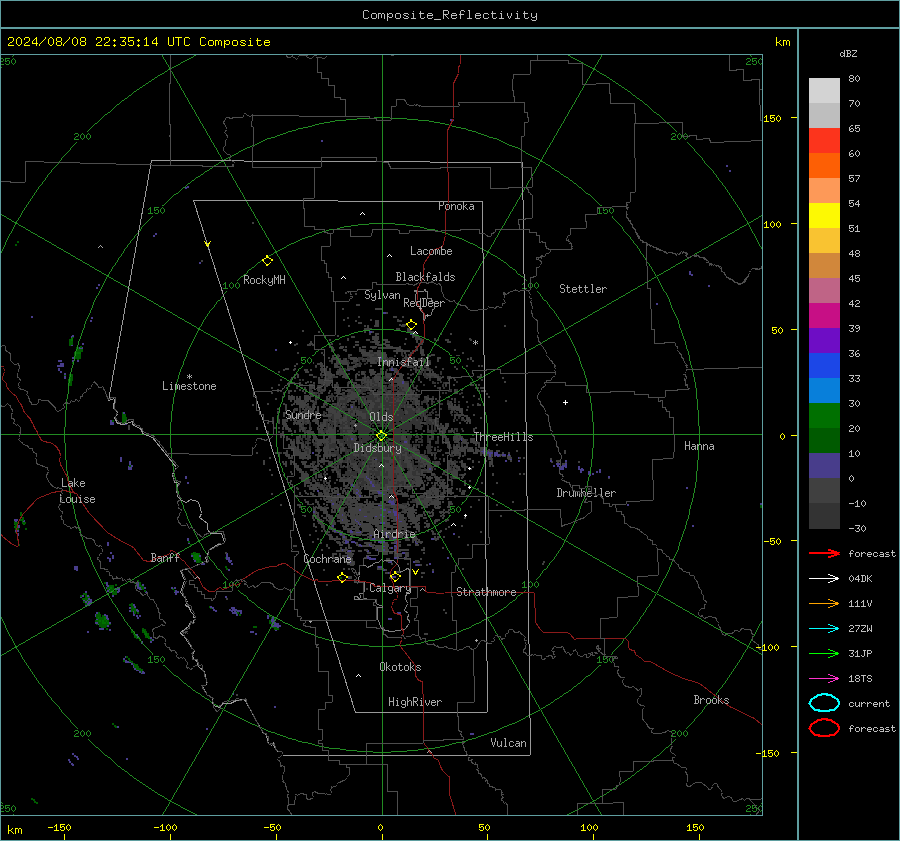Click the magenta swatch between 39 and 42

click(824, 316)
